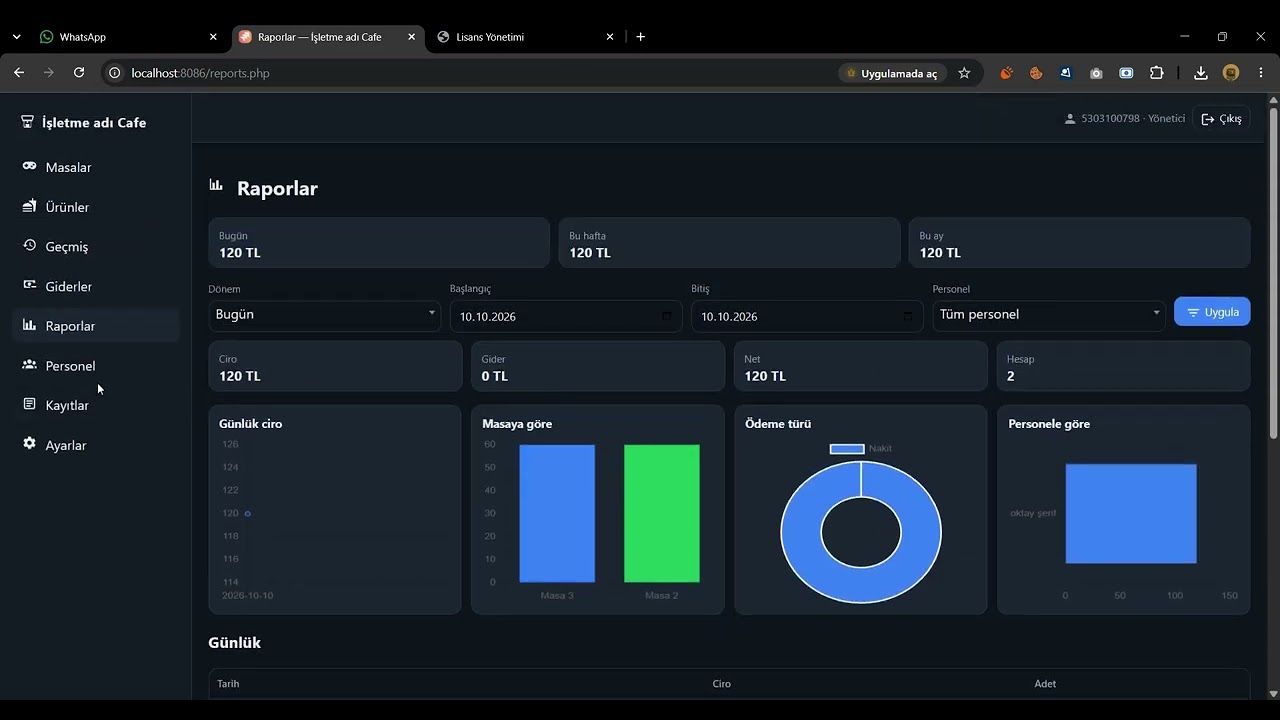The image size is (1280, 720).
Task: Log out with Çıkış button
Action: coord(1221,119)
